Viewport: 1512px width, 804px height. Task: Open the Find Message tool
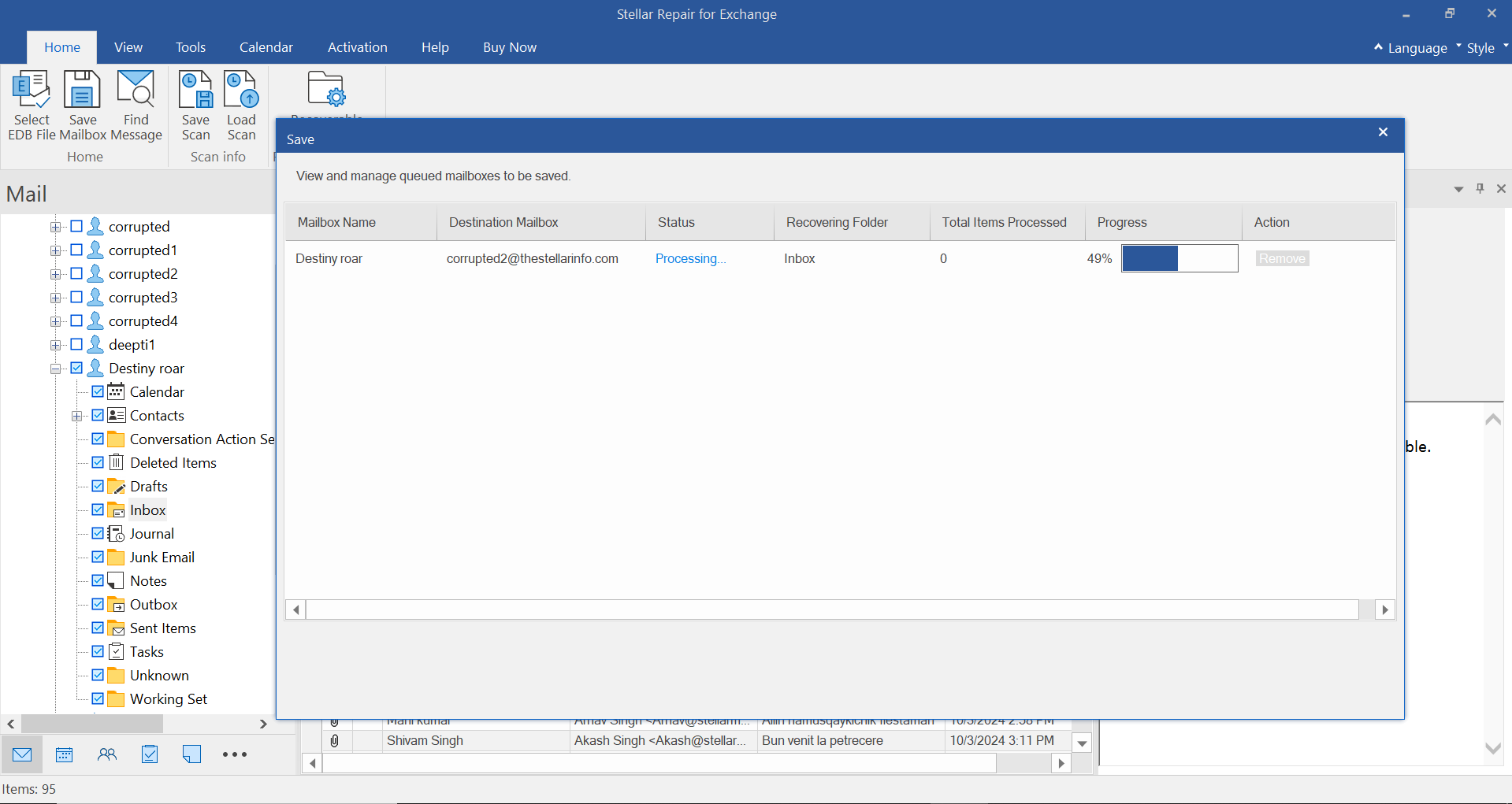pos(136,90)
